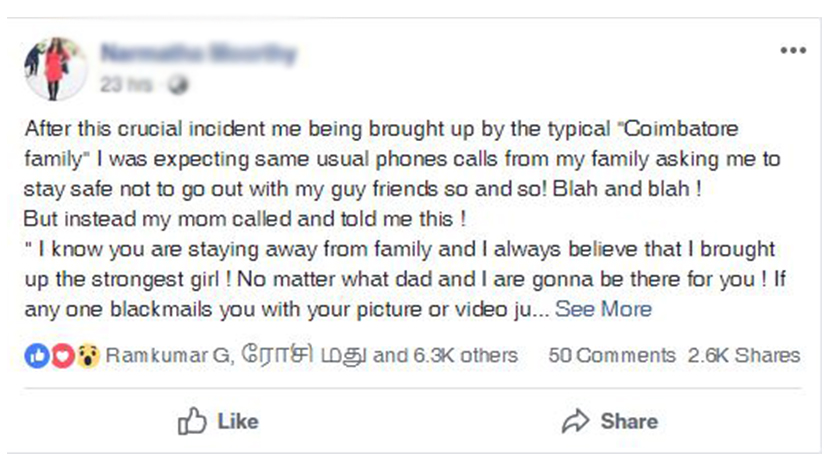Click the globe audience privacy icon
830x470 pixels.
(x=178, y=85)
